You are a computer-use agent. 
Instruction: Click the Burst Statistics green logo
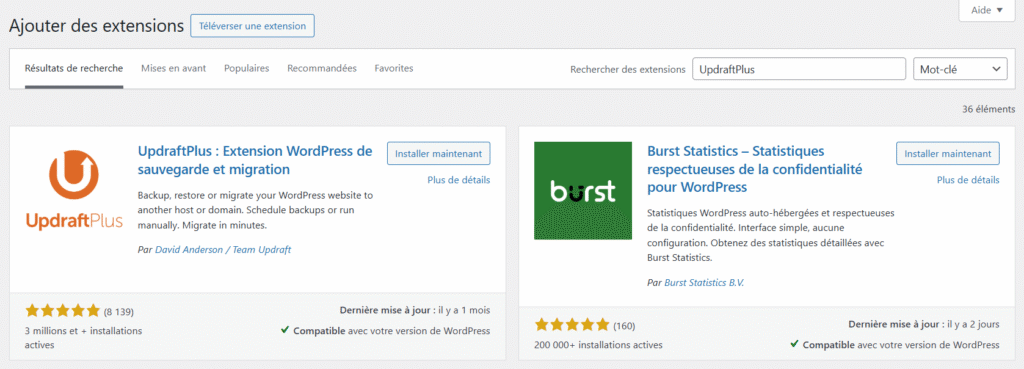click(x=583, y=191)
